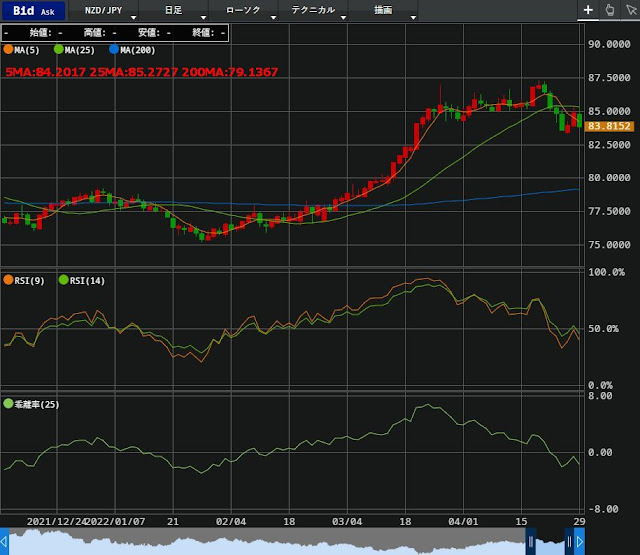The width and height of the screenshot is (640, 555).
Task: Click the RSI(14) legend label
Action: click(x=87, y=281)
